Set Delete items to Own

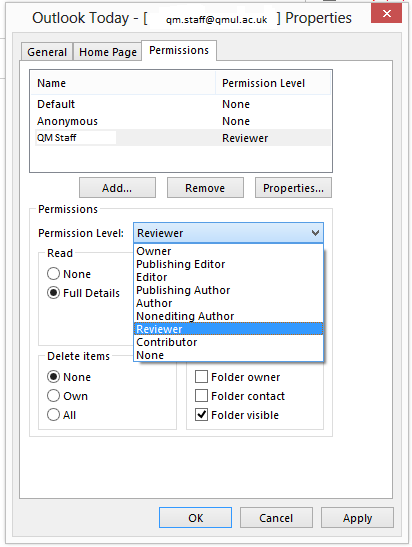pyautogui.click(x=53, y=396)
